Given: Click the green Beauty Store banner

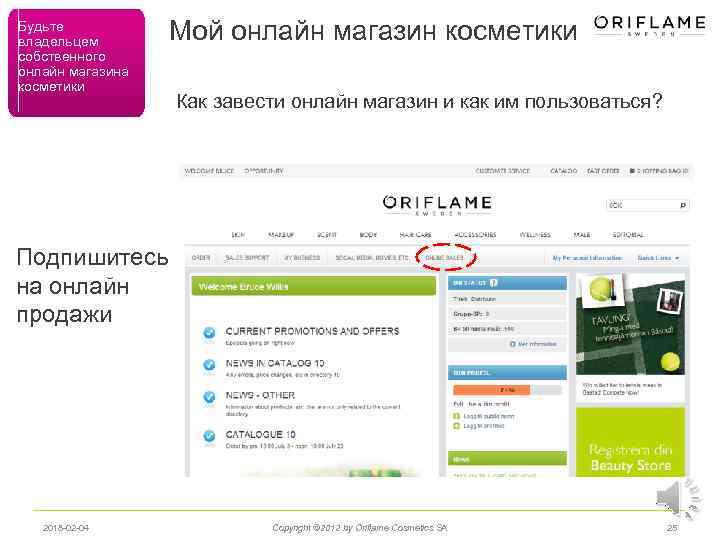Looking at the screenshot, I should (x=630, y=442).
